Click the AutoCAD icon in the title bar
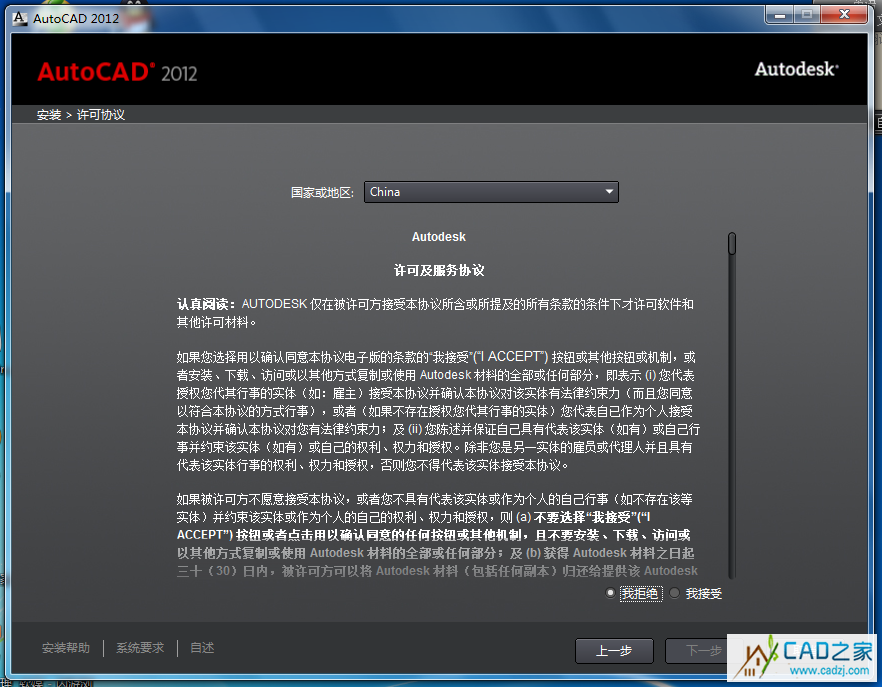 (20, 18)
